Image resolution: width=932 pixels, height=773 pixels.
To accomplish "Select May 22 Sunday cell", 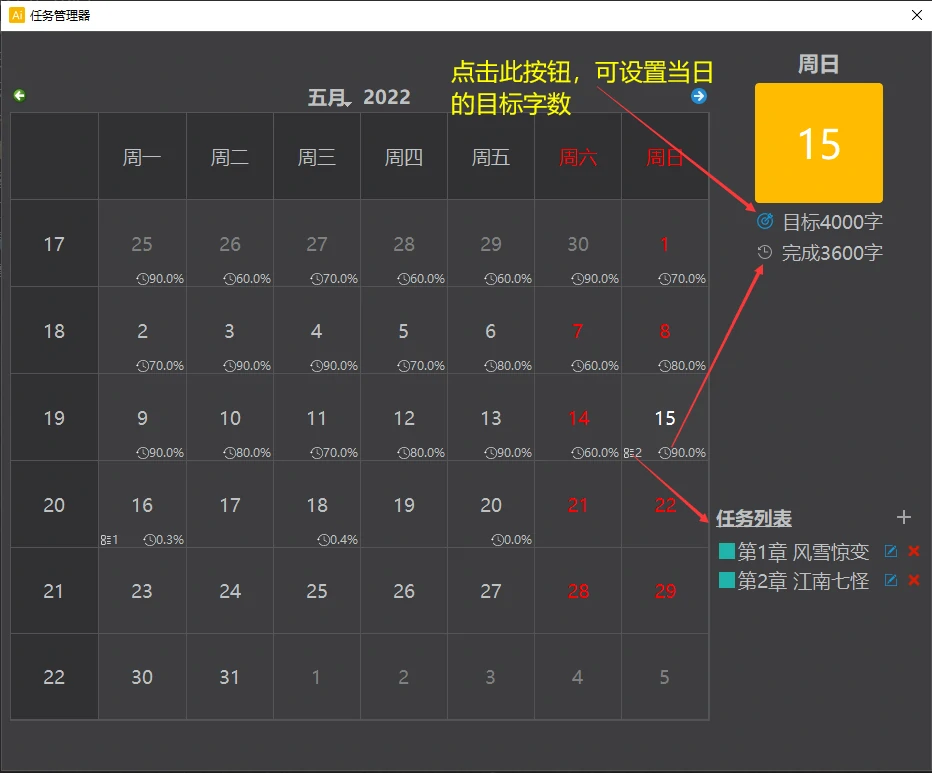I will pyautogui.click(x=665, y=504).
